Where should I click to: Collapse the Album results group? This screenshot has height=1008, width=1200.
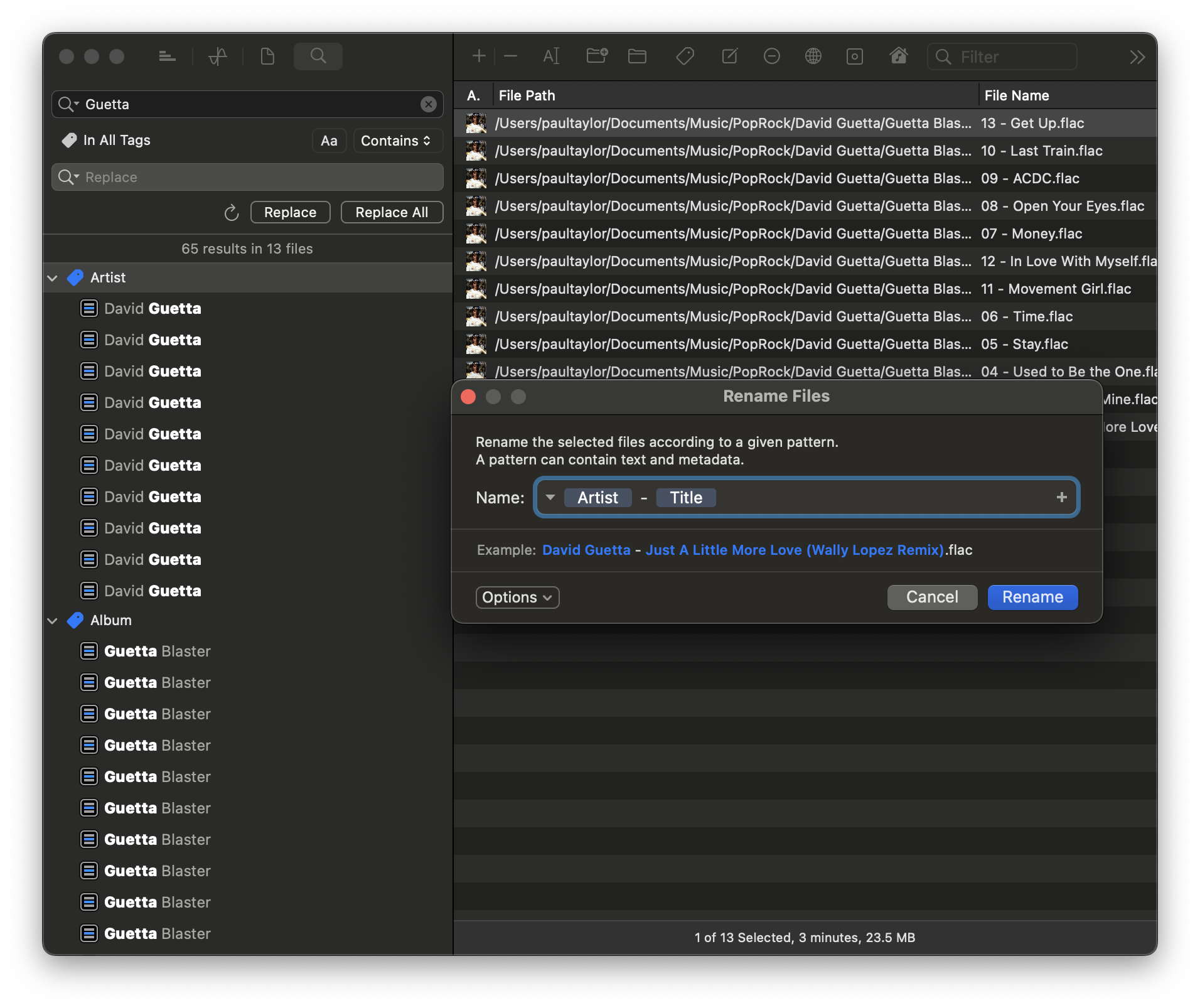pos(53,621)
